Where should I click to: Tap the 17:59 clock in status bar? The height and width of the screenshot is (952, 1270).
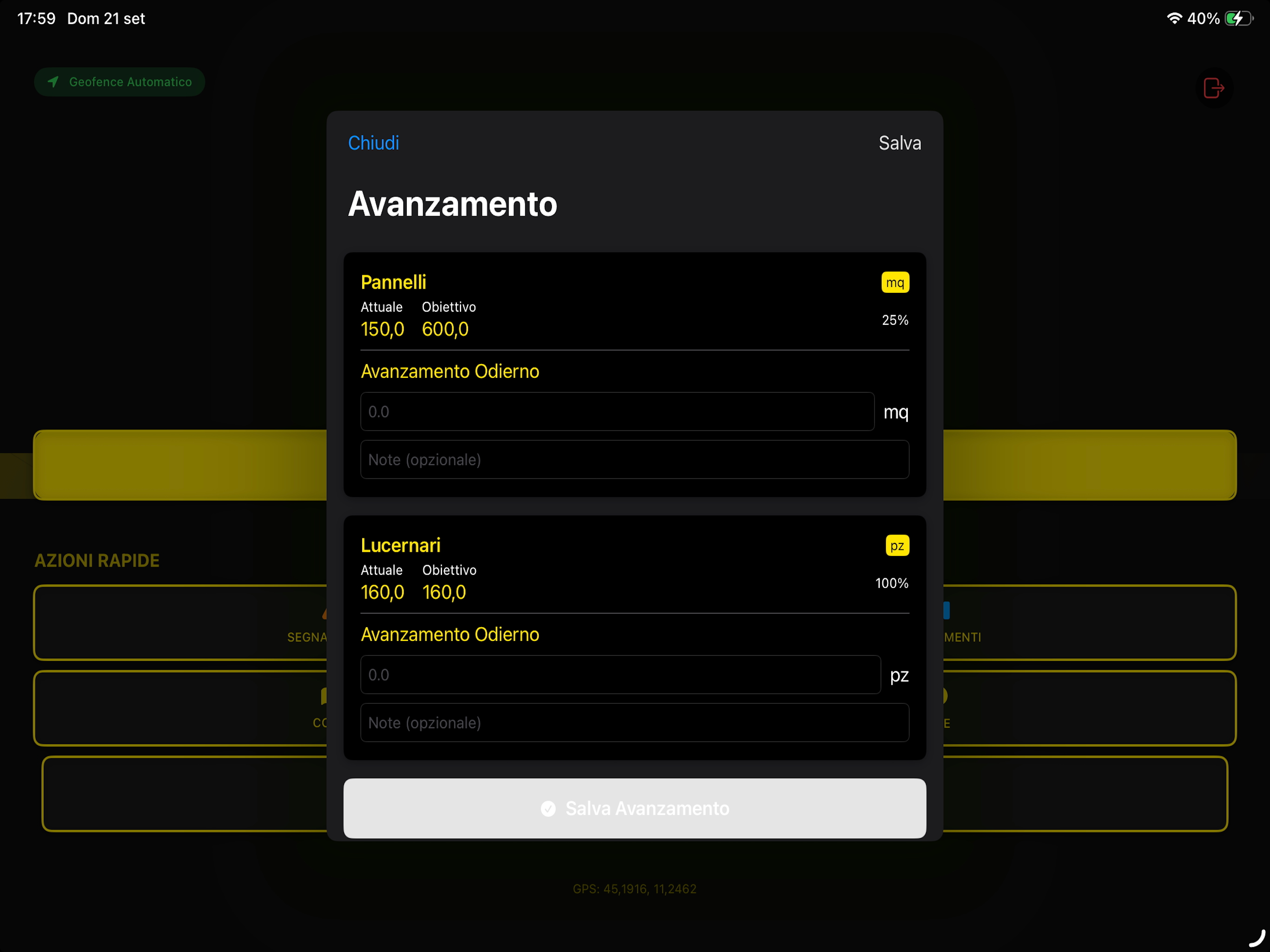click(36, 19)
